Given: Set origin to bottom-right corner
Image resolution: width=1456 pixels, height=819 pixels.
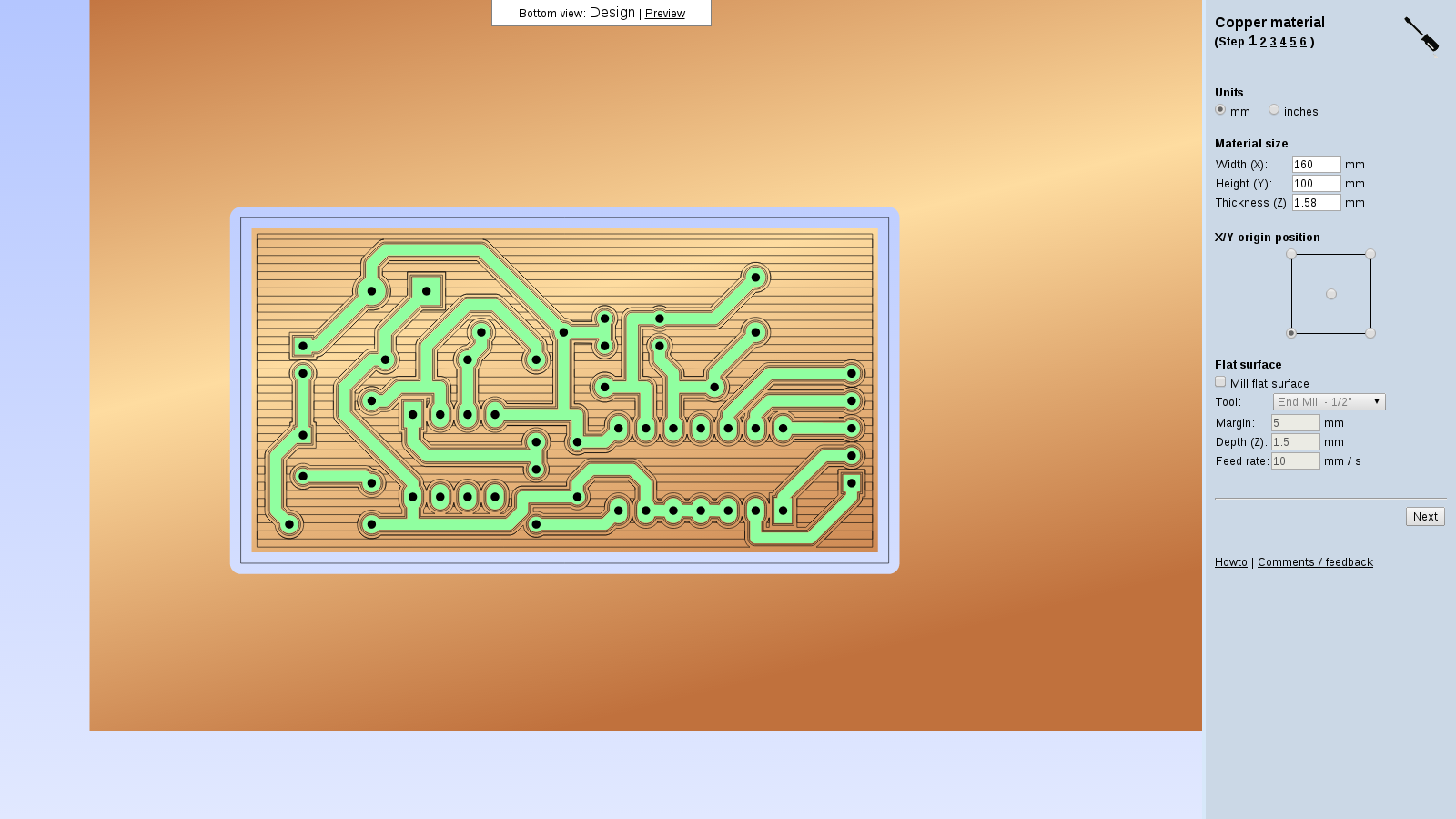Looking at the screenshot, I should coord(1370,333).
